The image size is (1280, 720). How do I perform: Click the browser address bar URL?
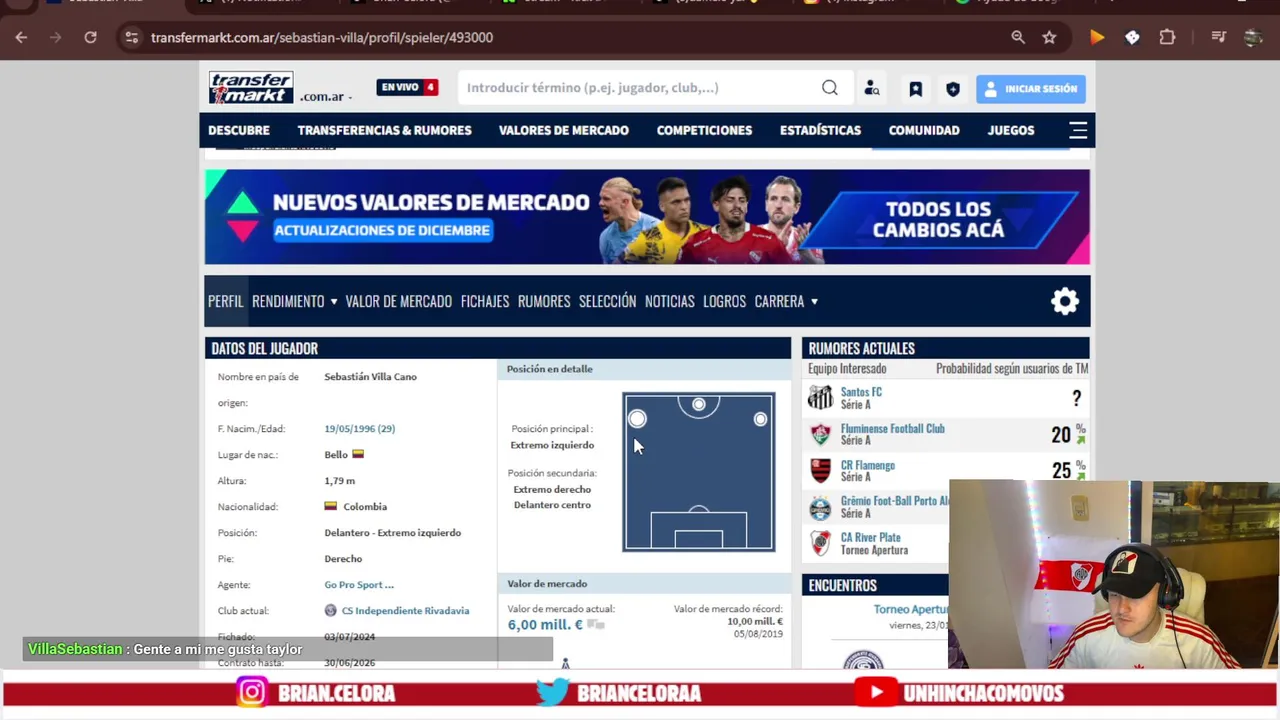322,37
